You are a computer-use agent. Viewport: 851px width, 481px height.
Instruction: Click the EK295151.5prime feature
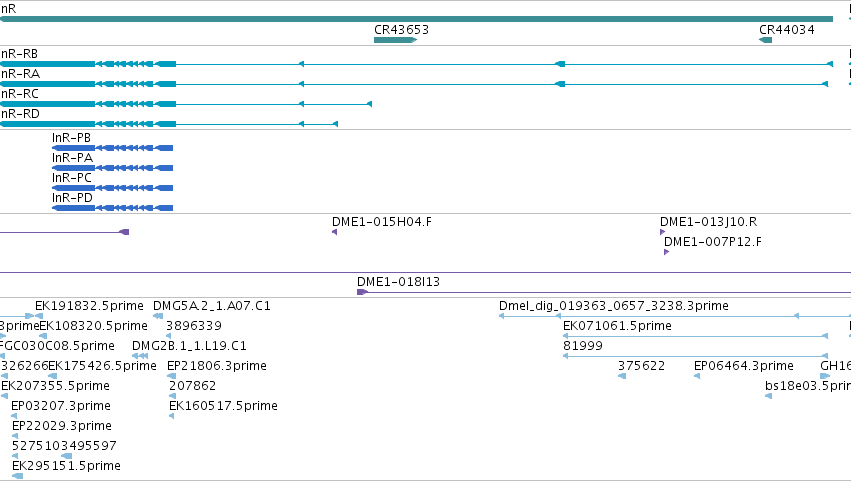pos(17,477)
